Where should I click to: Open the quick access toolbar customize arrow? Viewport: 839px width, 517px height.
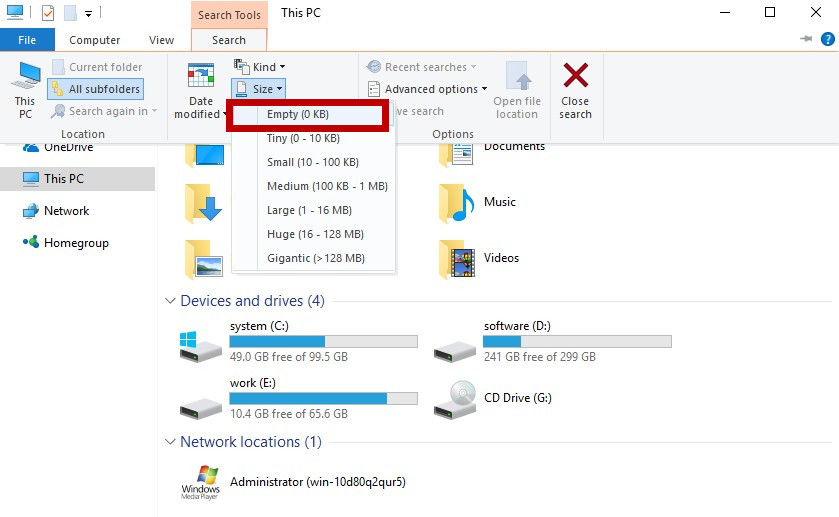(88, 13)
